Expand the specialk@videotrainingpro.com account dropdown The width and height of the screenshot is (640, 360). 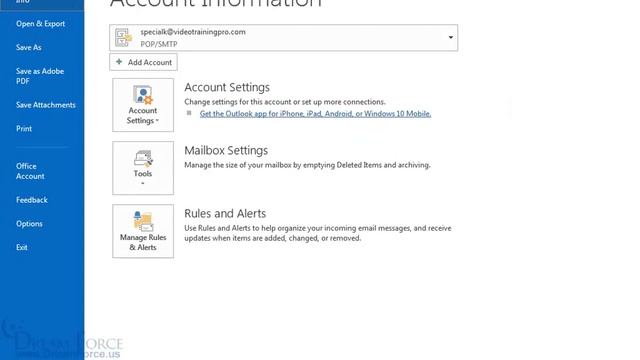(451, 38)
